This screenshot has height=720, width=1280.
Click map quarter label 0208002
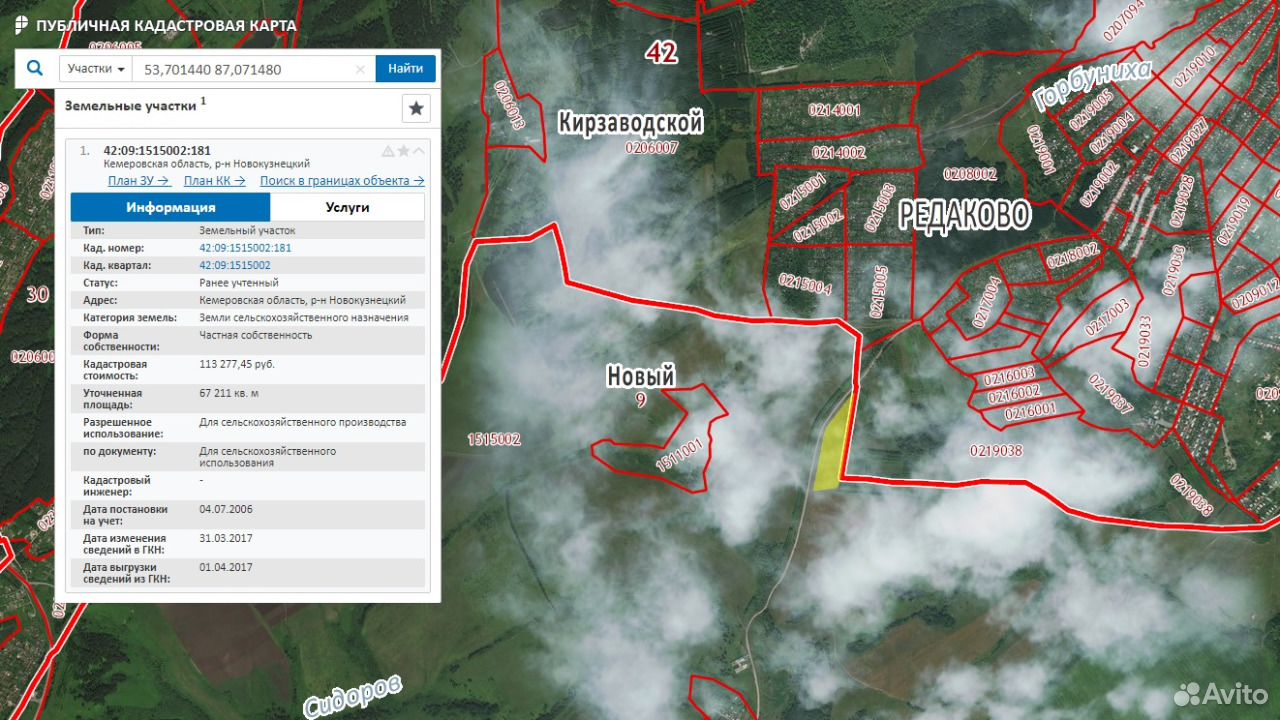pos(971,173)
